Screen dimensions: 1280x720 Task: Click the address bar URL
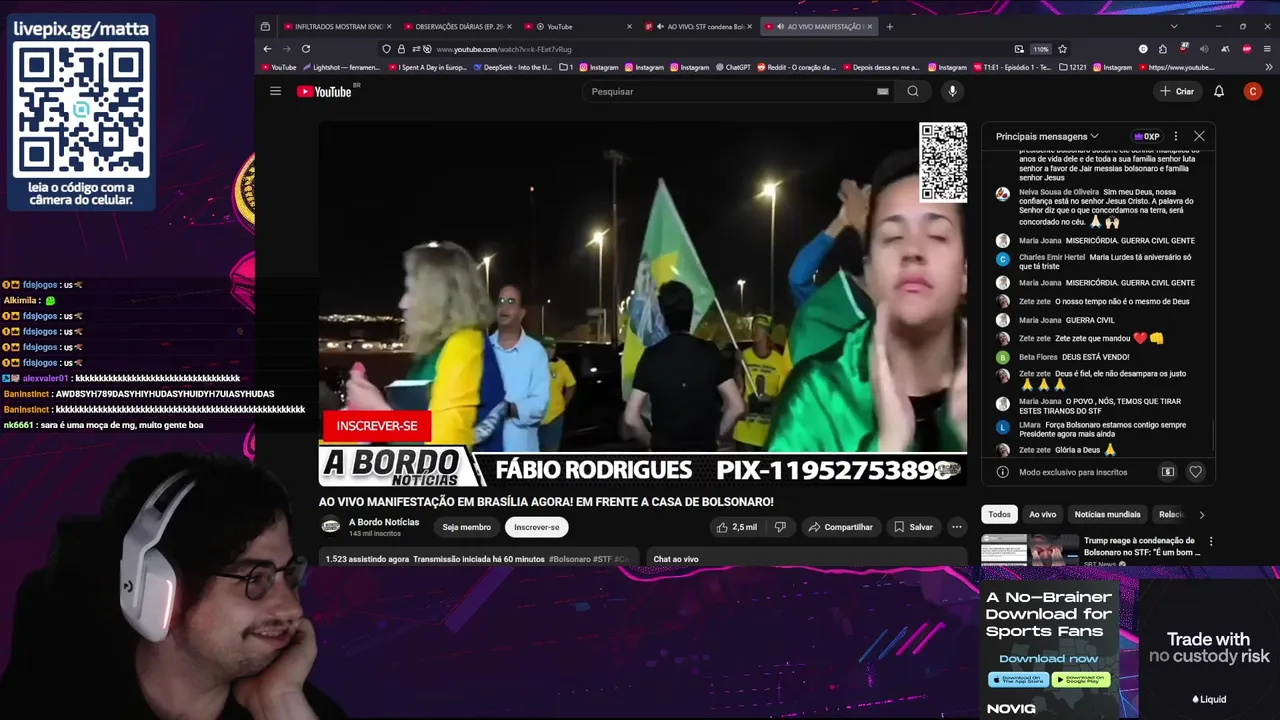click(504, 49)
